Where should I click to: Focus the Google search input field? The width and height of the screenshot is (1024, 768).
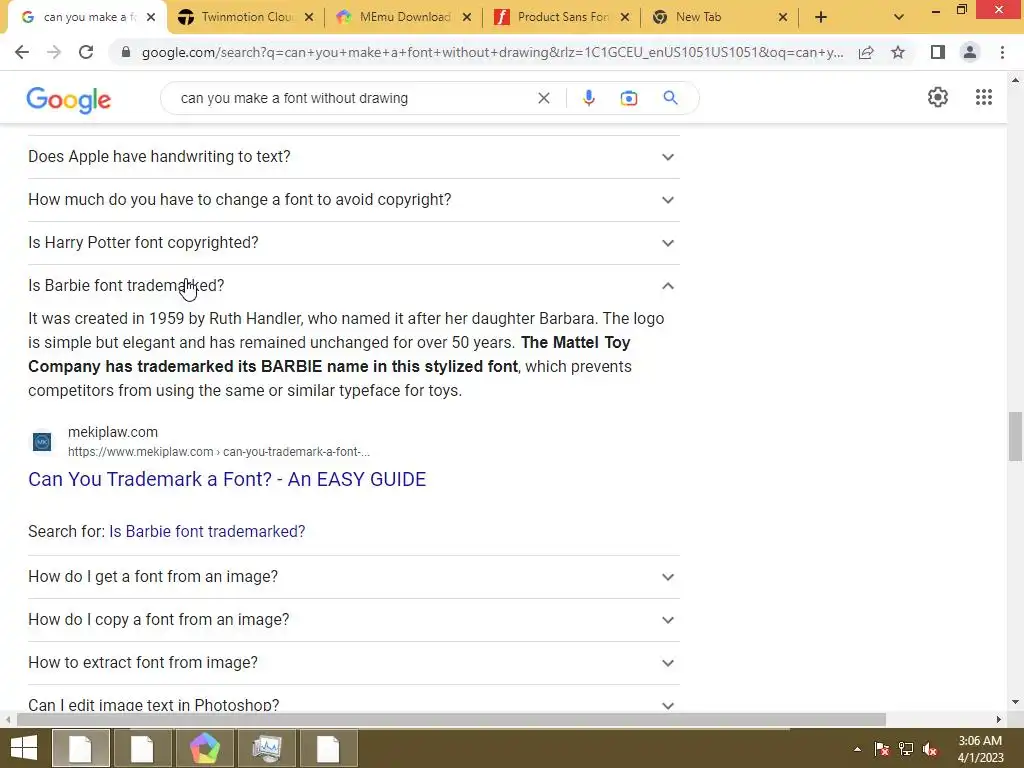pyautogui.click(x=353, y=98)
